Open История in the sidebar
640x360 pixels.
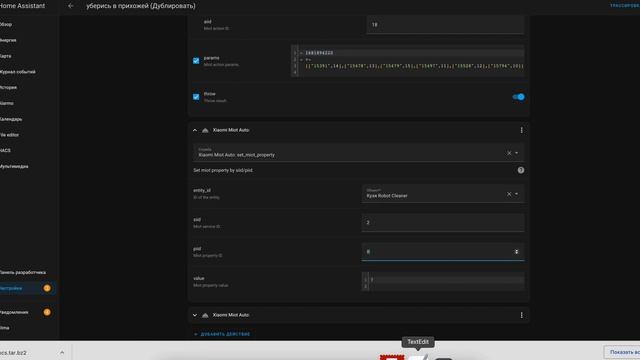8,87
